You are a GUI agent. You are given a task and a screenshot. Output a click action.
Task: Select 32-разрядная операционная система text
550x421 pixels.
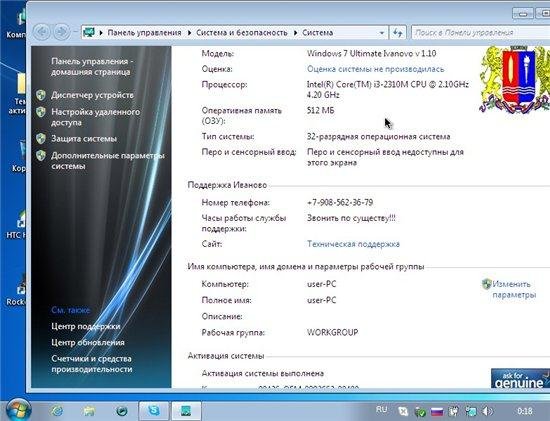click(x=378, y=136)
